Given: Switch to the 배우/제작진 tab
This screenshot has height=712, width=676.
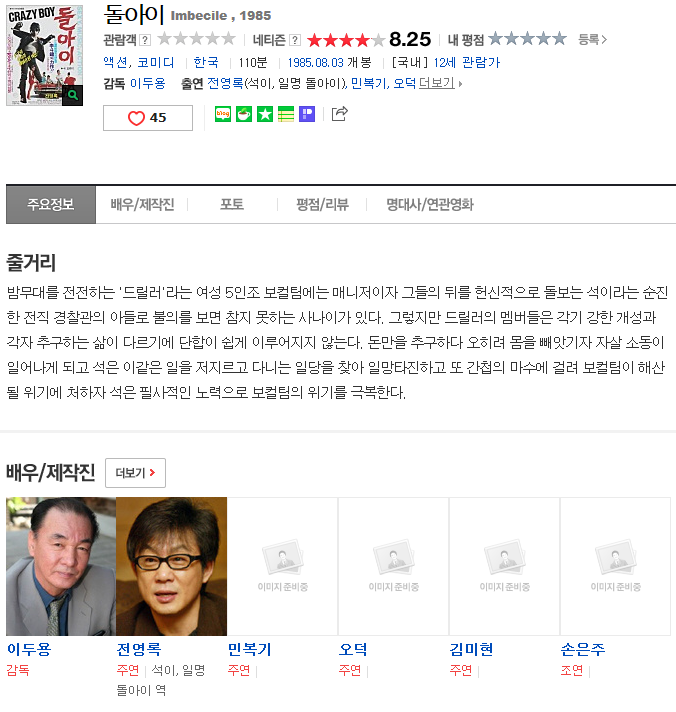Looking at the screenshot, I should pos(142,204).
